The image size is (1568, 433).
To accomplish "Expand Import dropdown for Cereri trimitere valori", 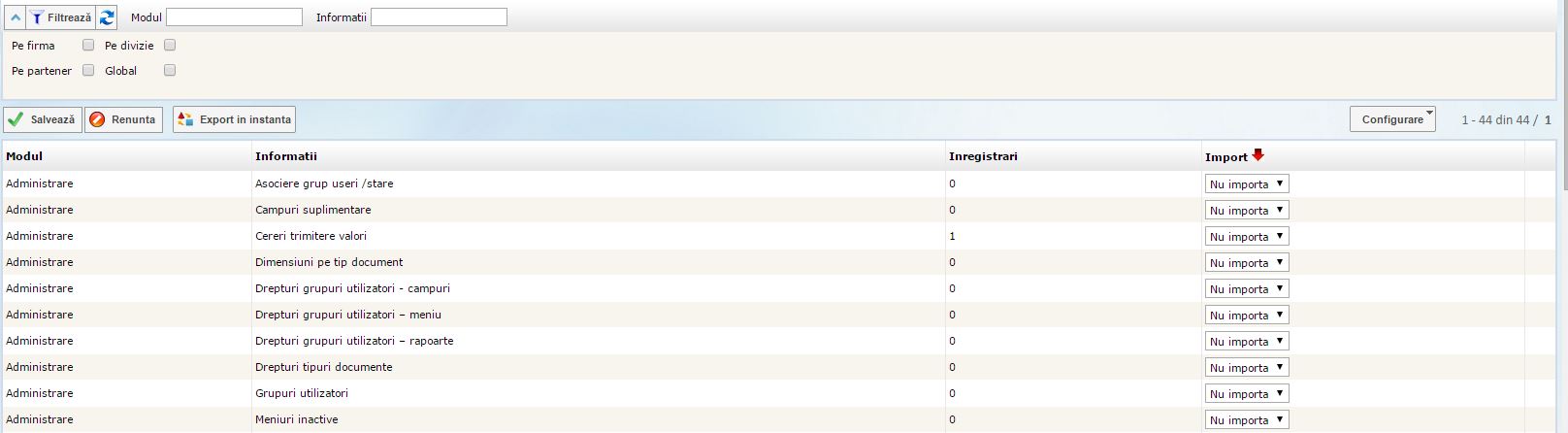I will click(x=1247, y=236).
